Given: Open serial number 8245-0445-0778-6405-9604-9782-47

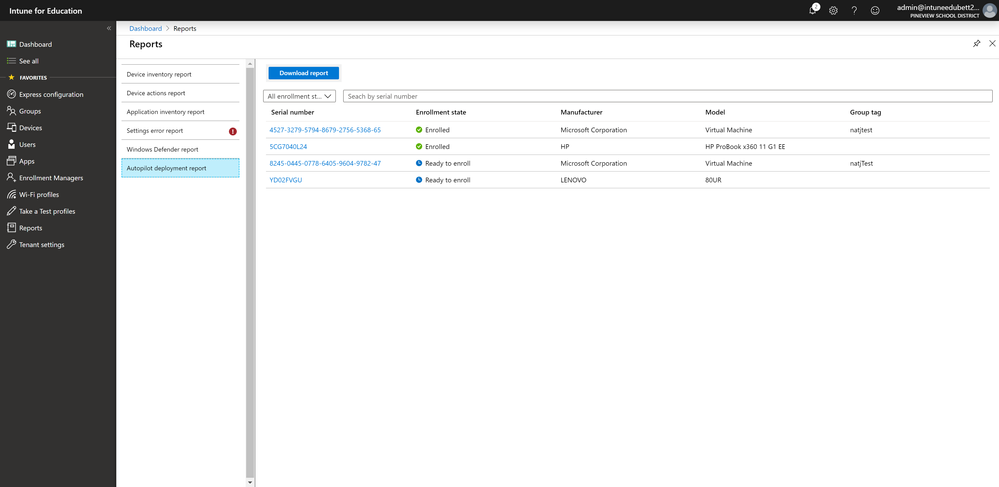Looking at the screenshot, I should point(326,163).
